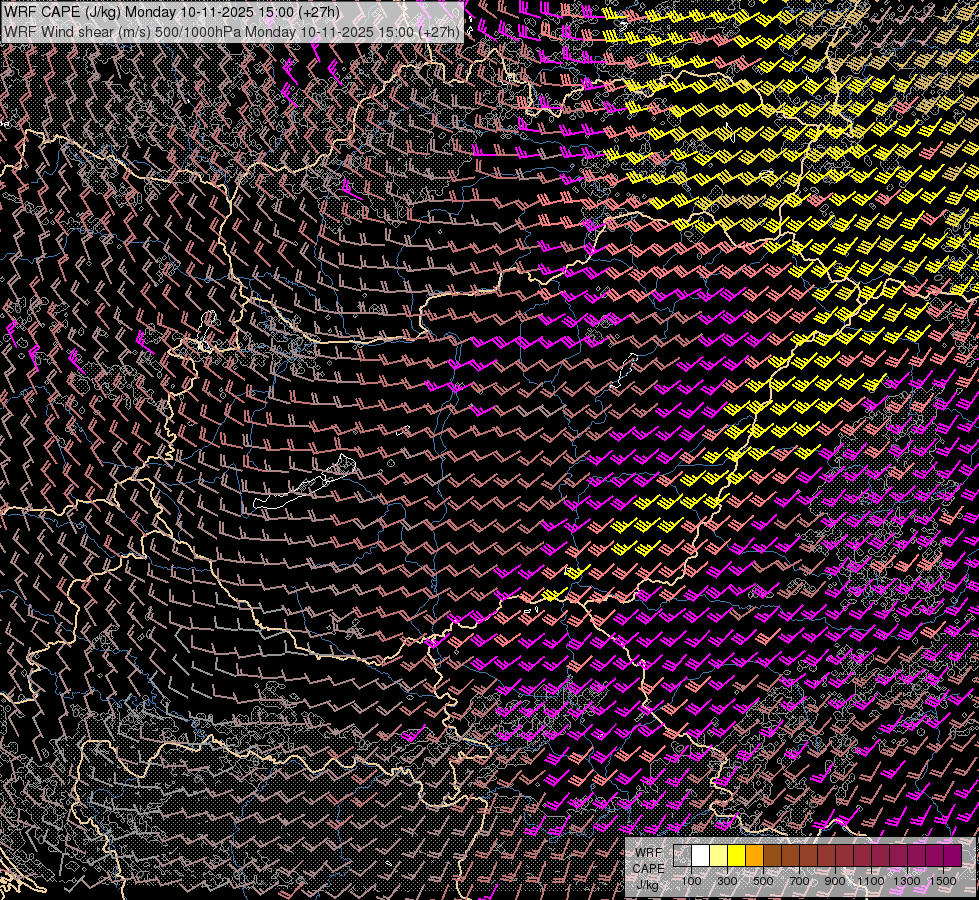This screenshot has height=900, width=979.
Task: Click the transparent first box of the legend
Action: point(683,855)
